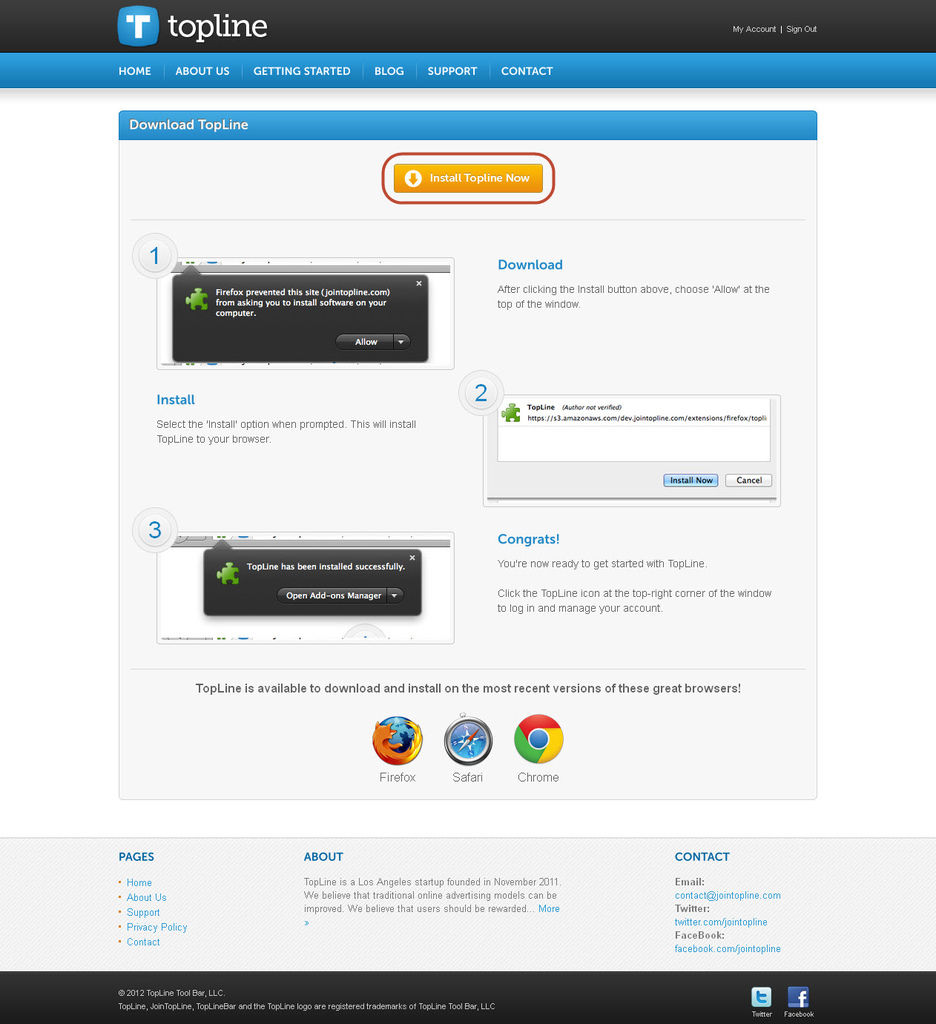
Task: Click the Congrats! heading
Action: tap(528, 539)
